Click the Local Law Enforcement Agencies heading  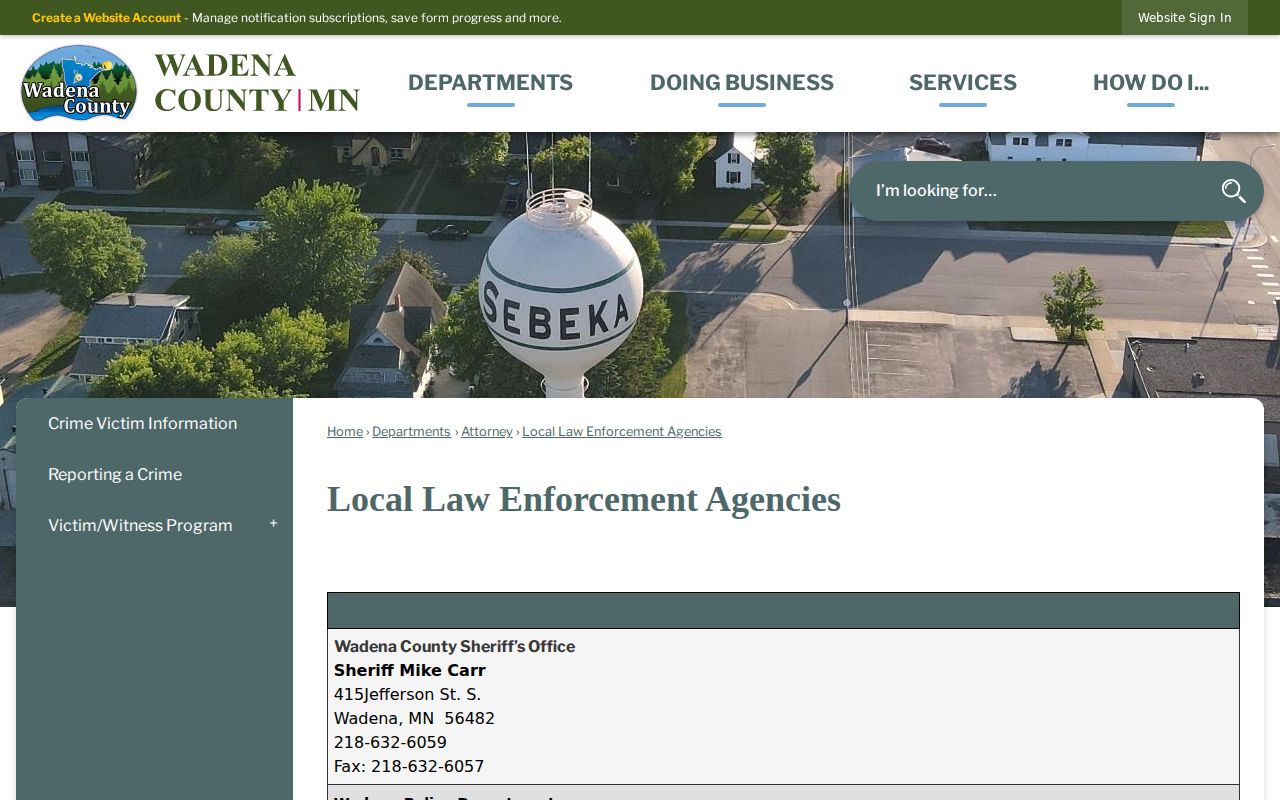(584, 500)
